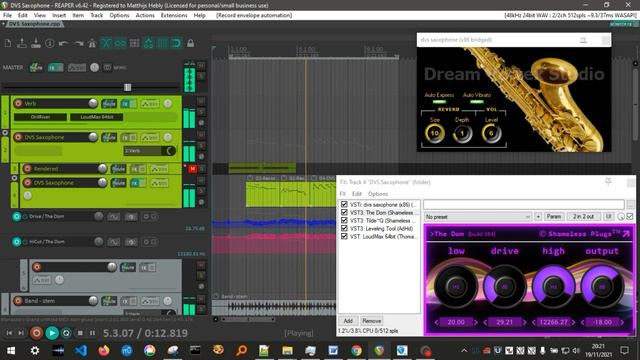Click the reverb Size knob on saxophone plugin
Viewport: 640px width, 360px height.
pos(435,133)
